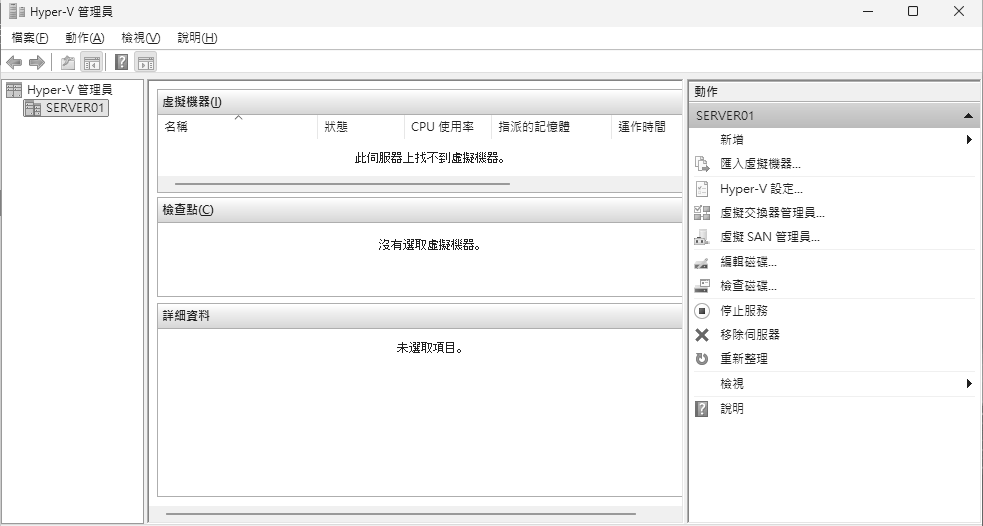Expand the 新增 submenu arrow
The height and width of the screenshot is (526, 983).
point(969,139)
